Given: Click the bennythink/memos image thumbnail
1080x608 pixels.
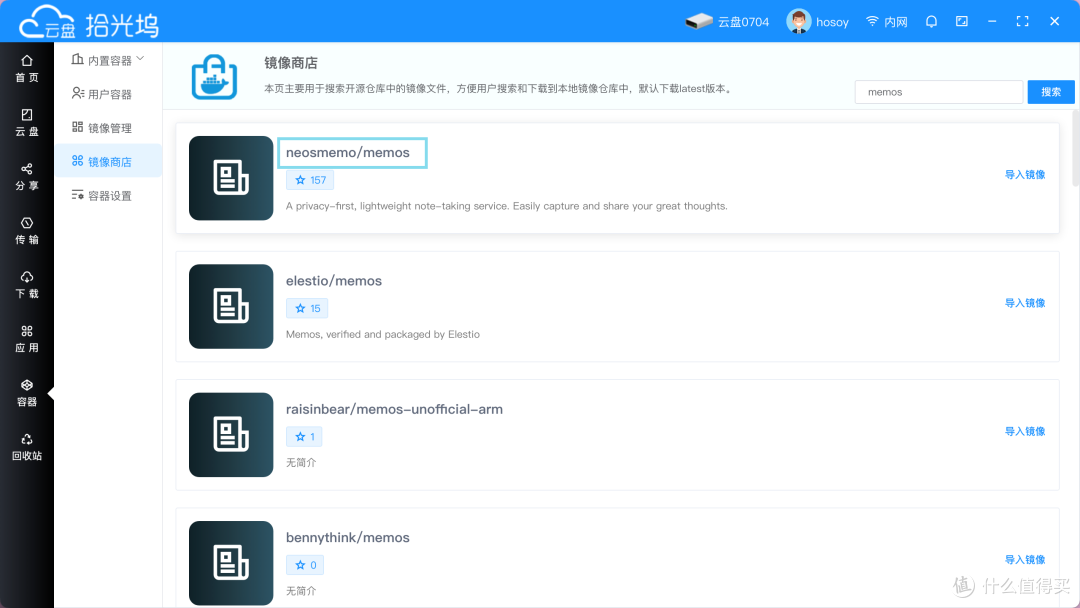Looking at the screenshot, I should pyautogui.click(x=231, y=563).
